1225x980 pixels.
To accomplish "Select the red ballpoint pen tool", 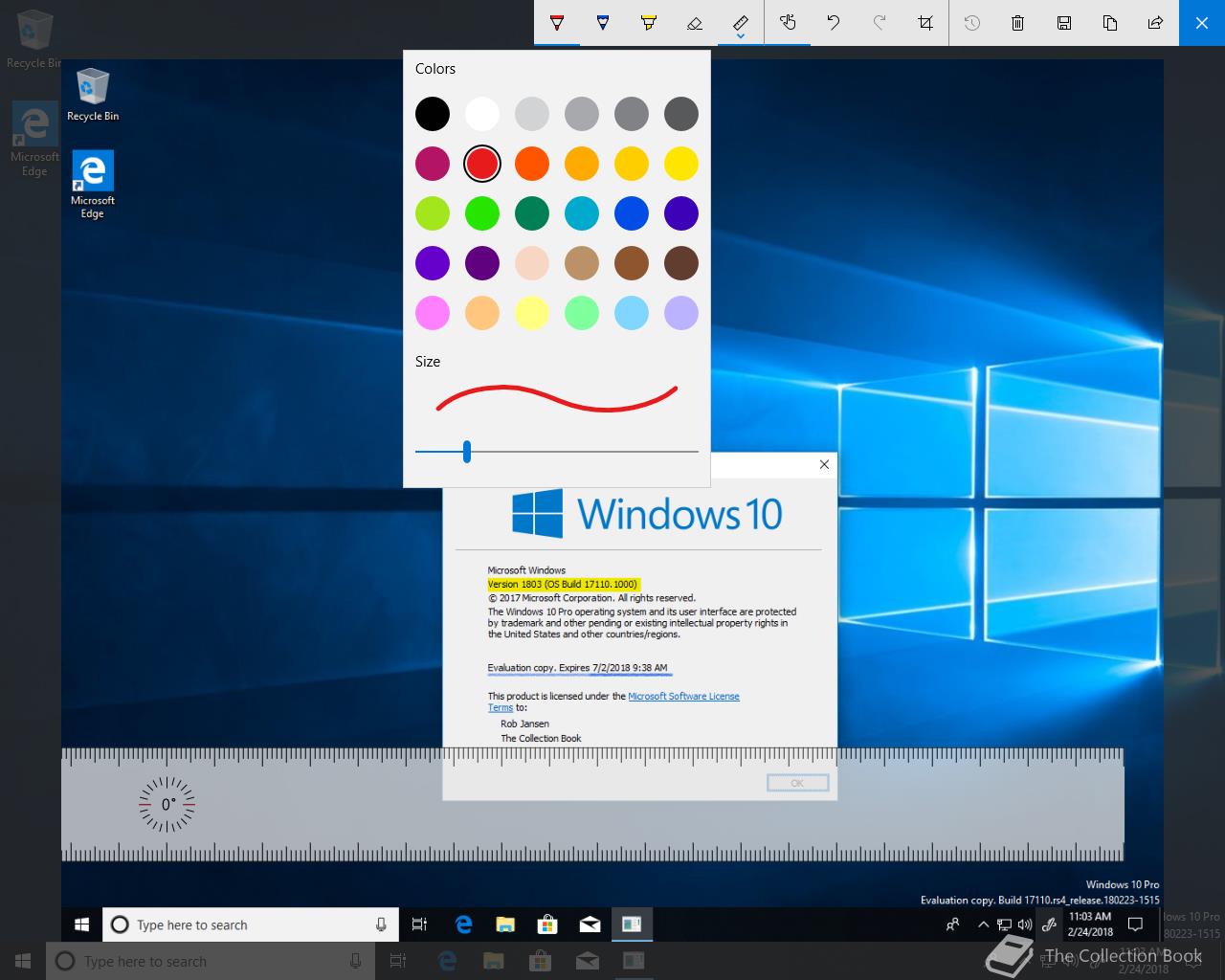I will point(557,22).
